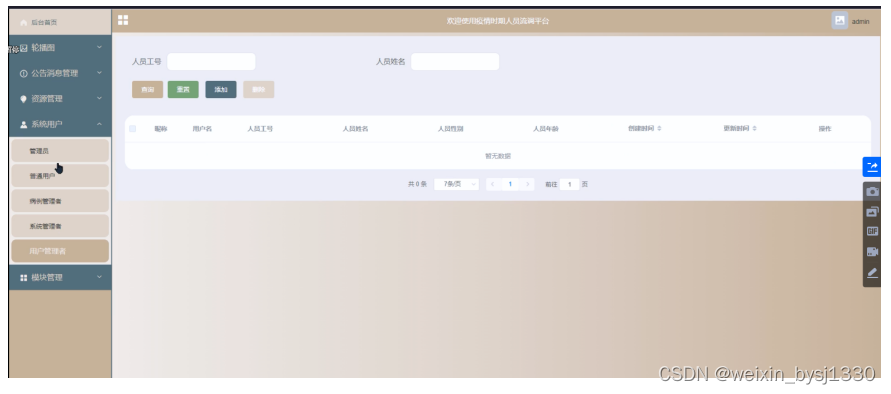Click the video recorder icon
This screenshot has width=891, height=394.
coord(872,251)
